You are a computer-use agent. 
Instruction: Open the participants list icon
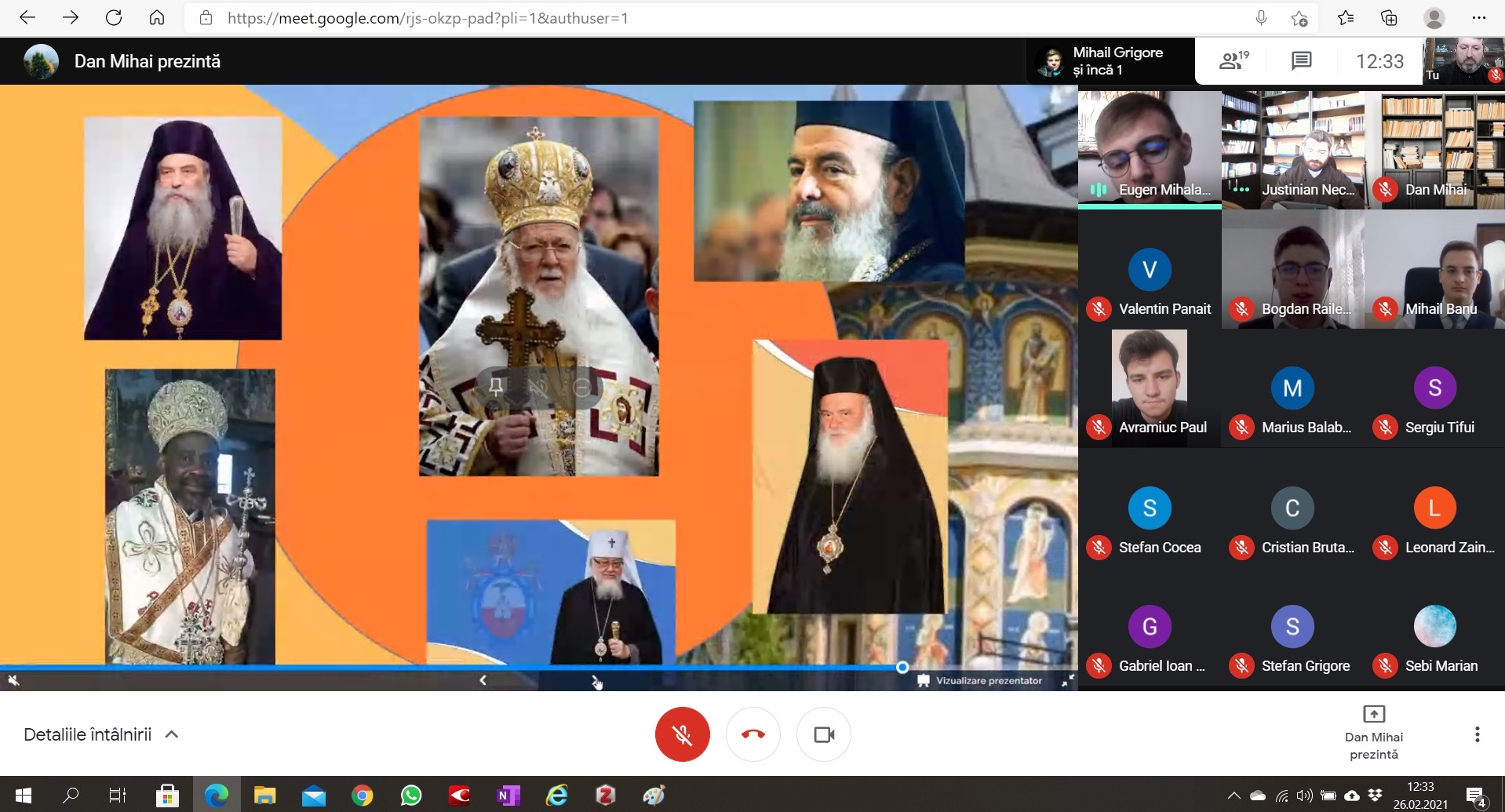point(1233,60)
